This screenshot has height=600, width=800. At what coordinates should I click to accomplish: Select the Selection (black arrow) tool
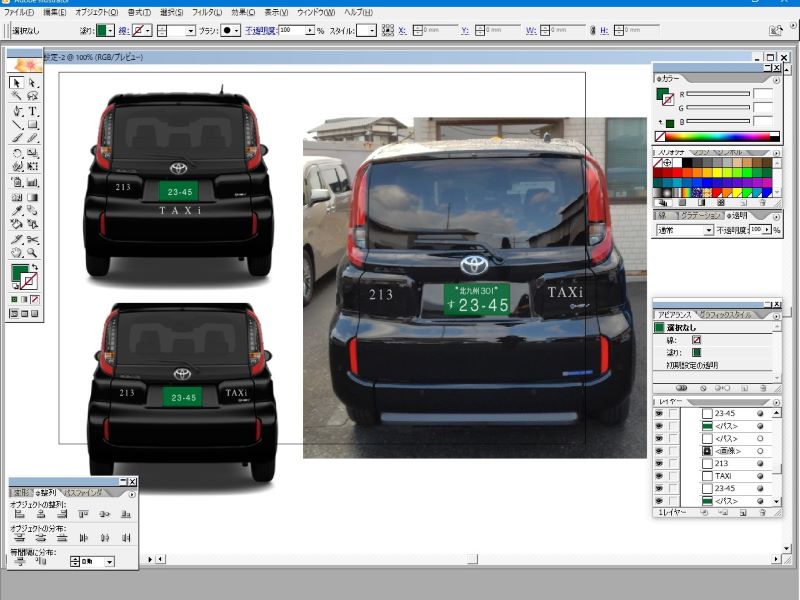[16, 83]
